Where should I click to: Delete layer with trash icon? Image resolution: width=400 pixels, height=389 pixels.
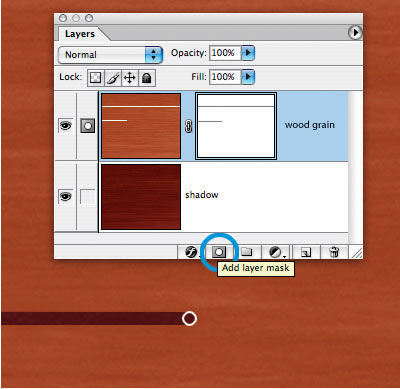click(334, 252)
